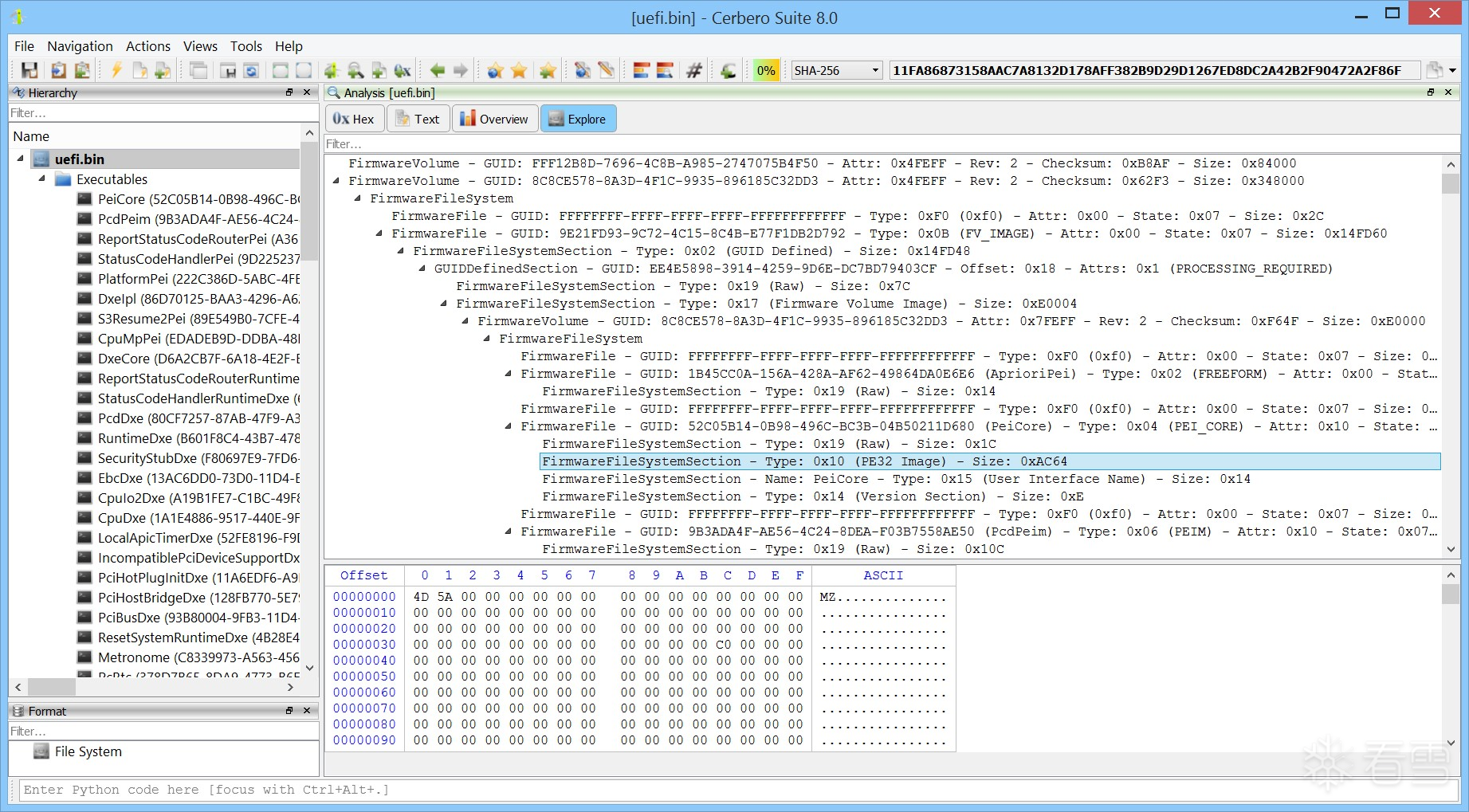
Task: Click the Python code input field
Action: [738, 790]
